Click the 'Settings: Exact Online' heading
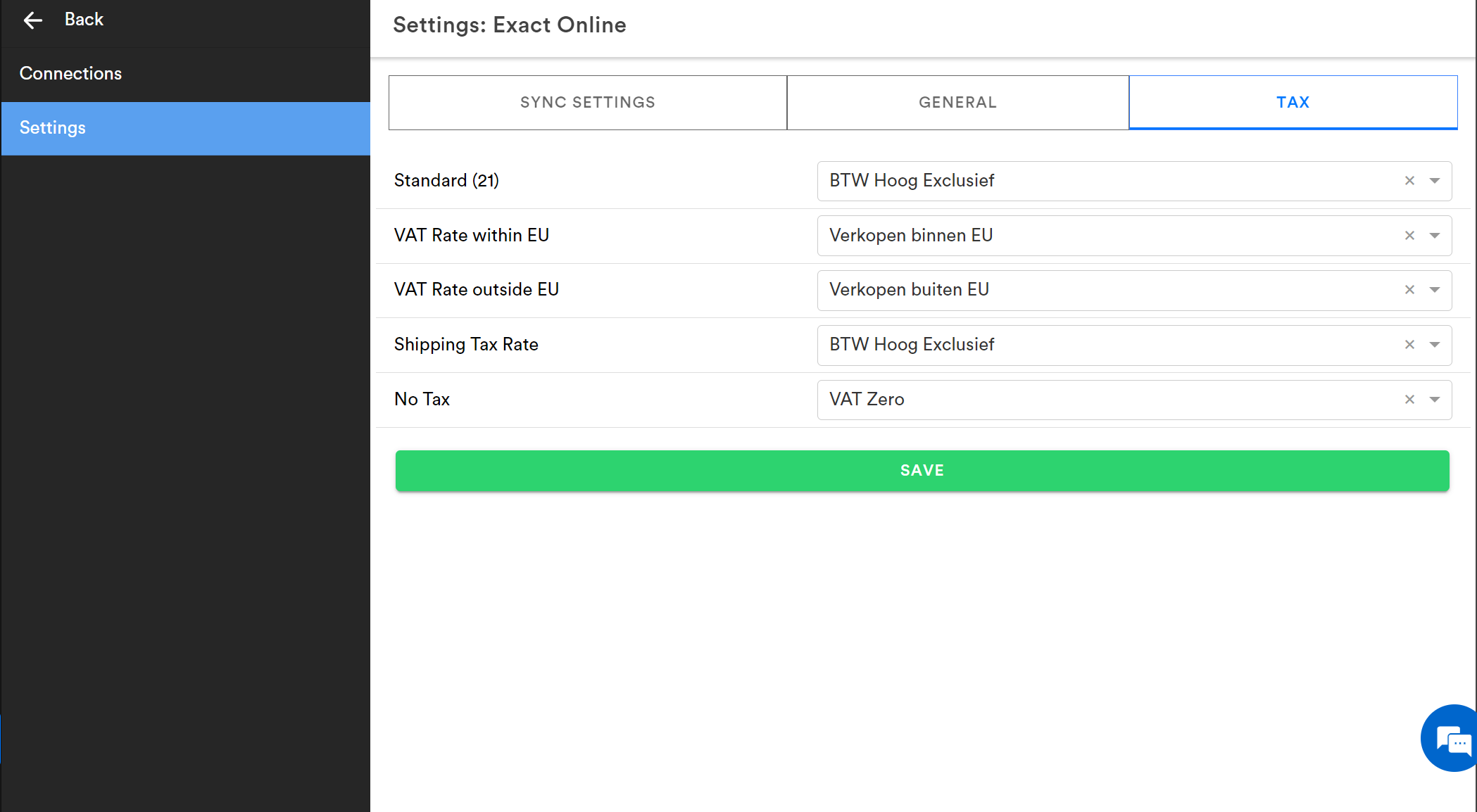The image size is (1477, 812). click(510, 25)
